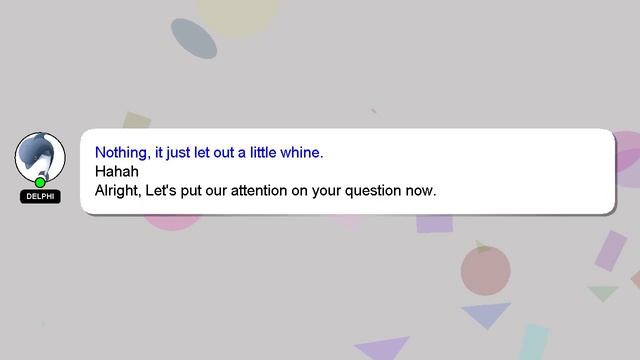Image resolution: width=640 pixels, height=360 pixels.
Task: Click the dolphin avatar portrait
Action: coord(40,157)
